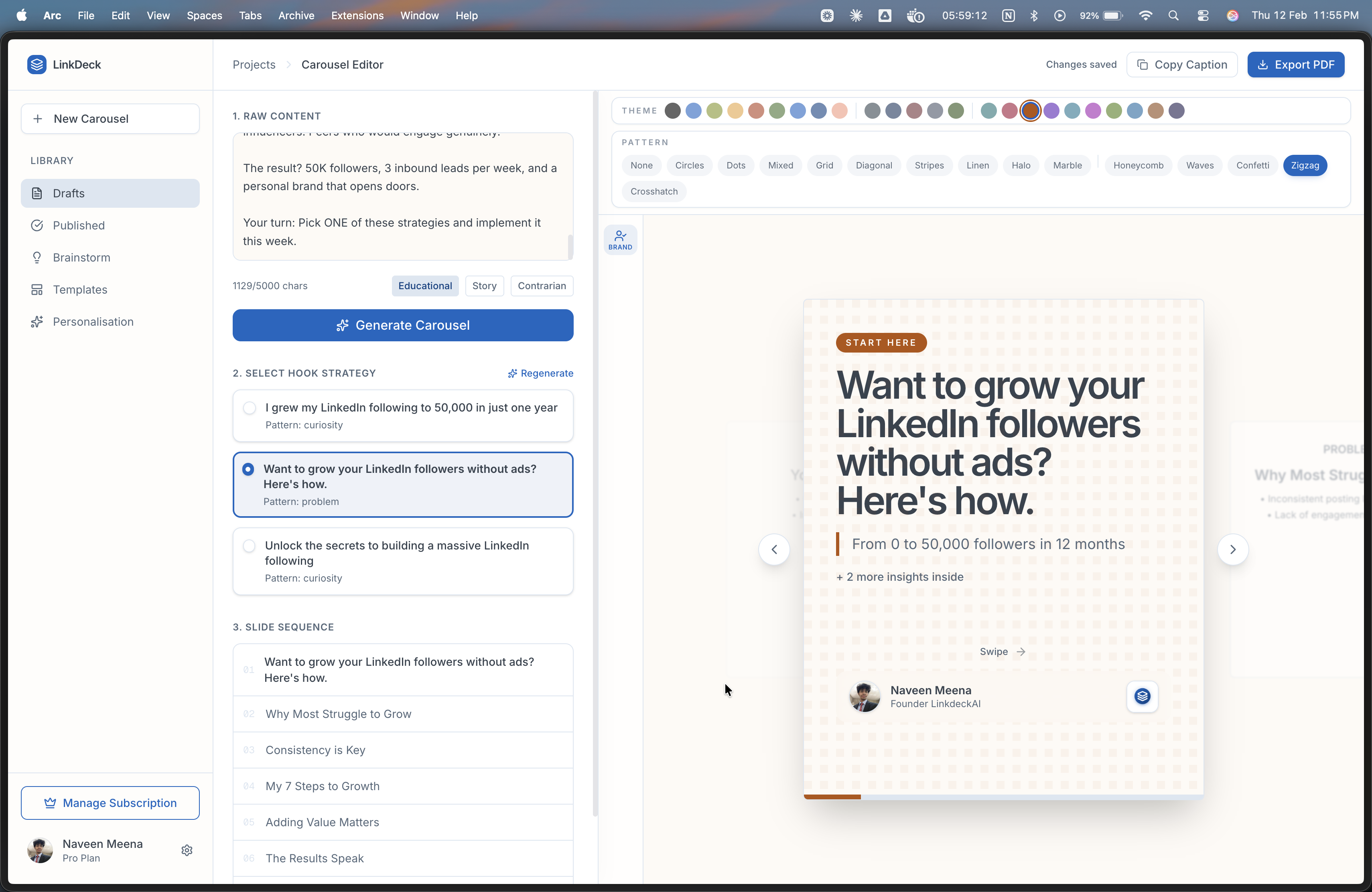Click the Export PDF download icon
1372x892 pixels.
1263,65
